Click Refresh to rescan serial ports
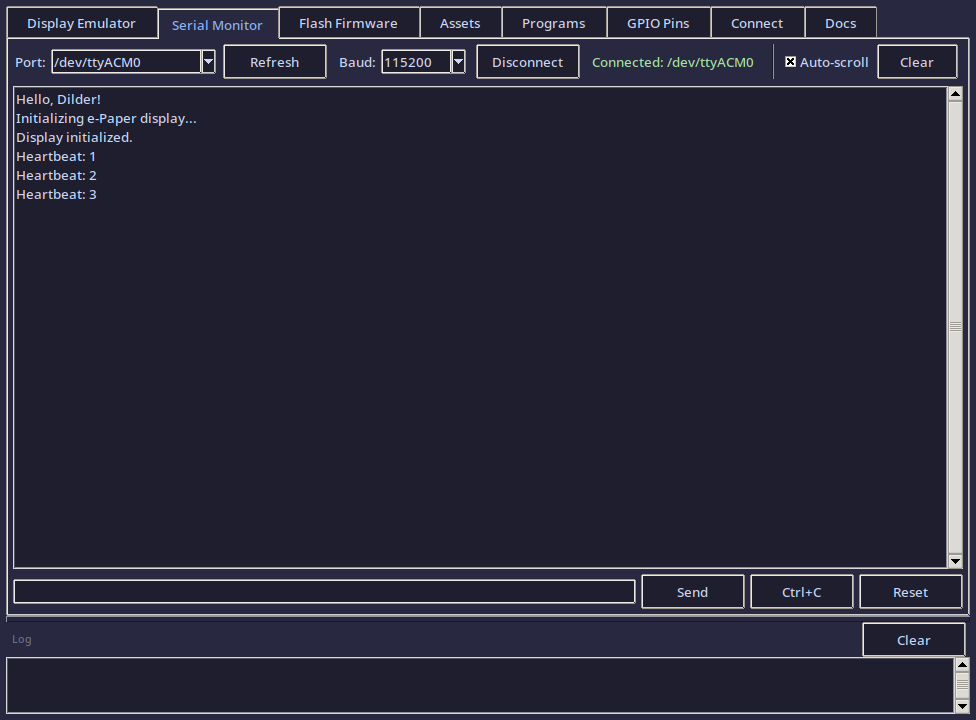Viewport: 976px width, 720px height. click(x=274, y=61)
